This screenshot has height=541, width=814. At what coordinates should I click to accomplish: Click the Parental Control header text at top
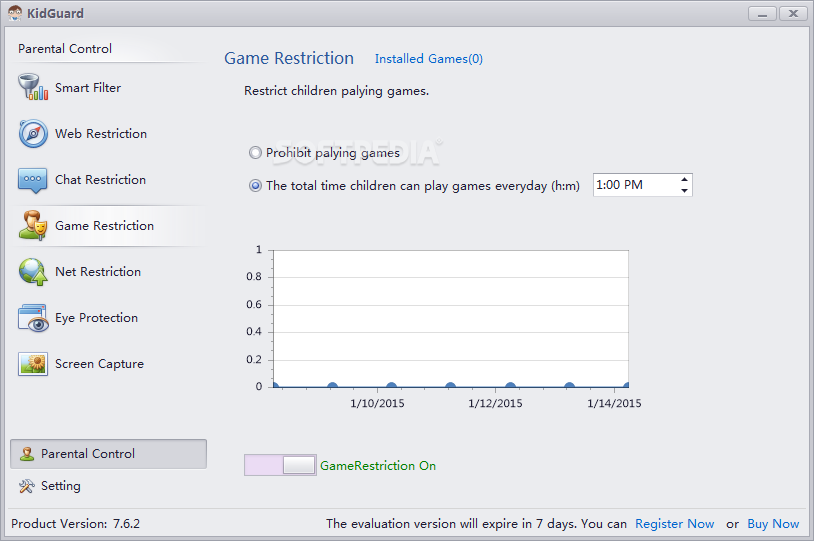pos(65,49)
